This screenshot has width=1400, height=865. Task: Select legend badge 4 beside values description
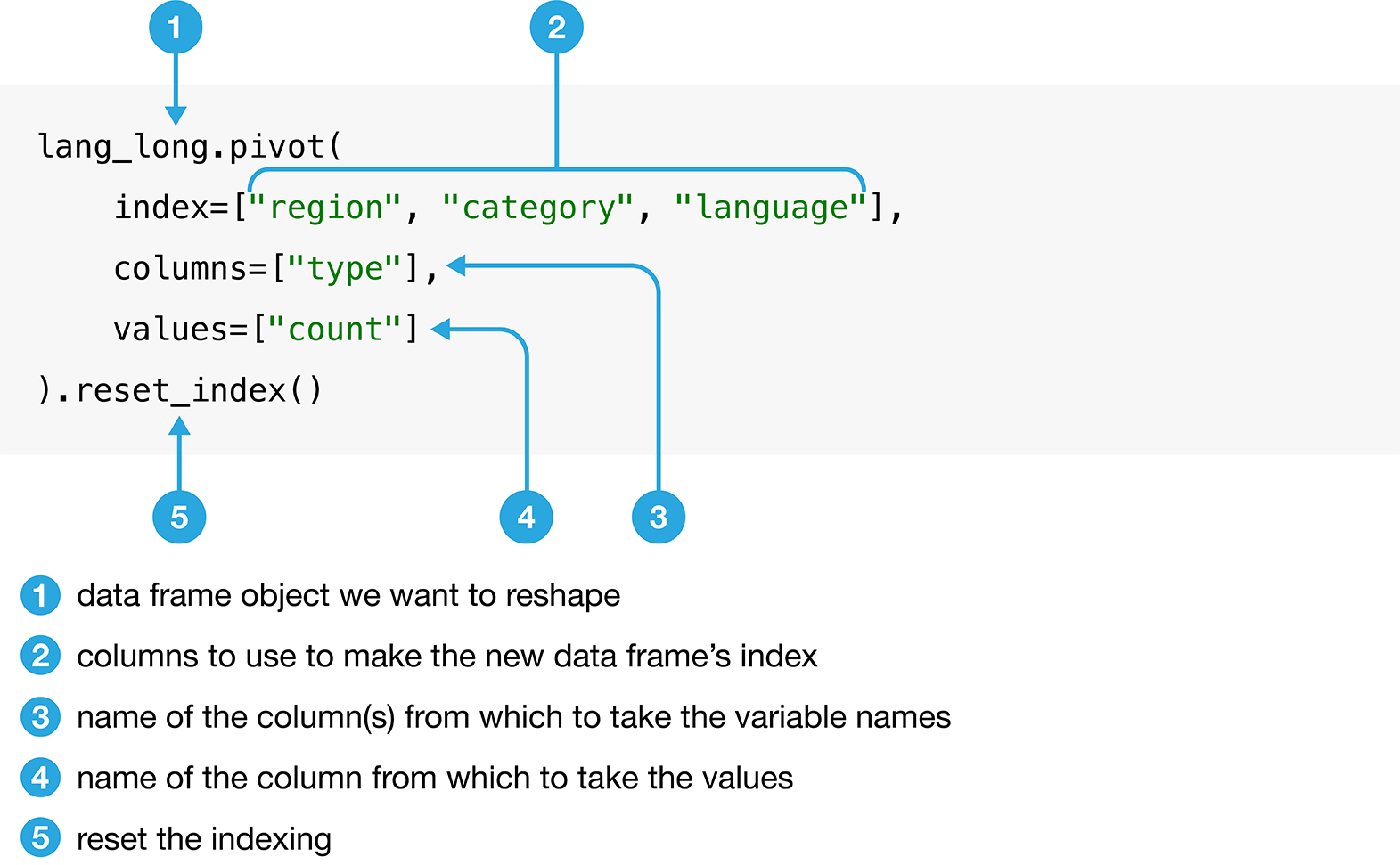(x=40, y=778)
